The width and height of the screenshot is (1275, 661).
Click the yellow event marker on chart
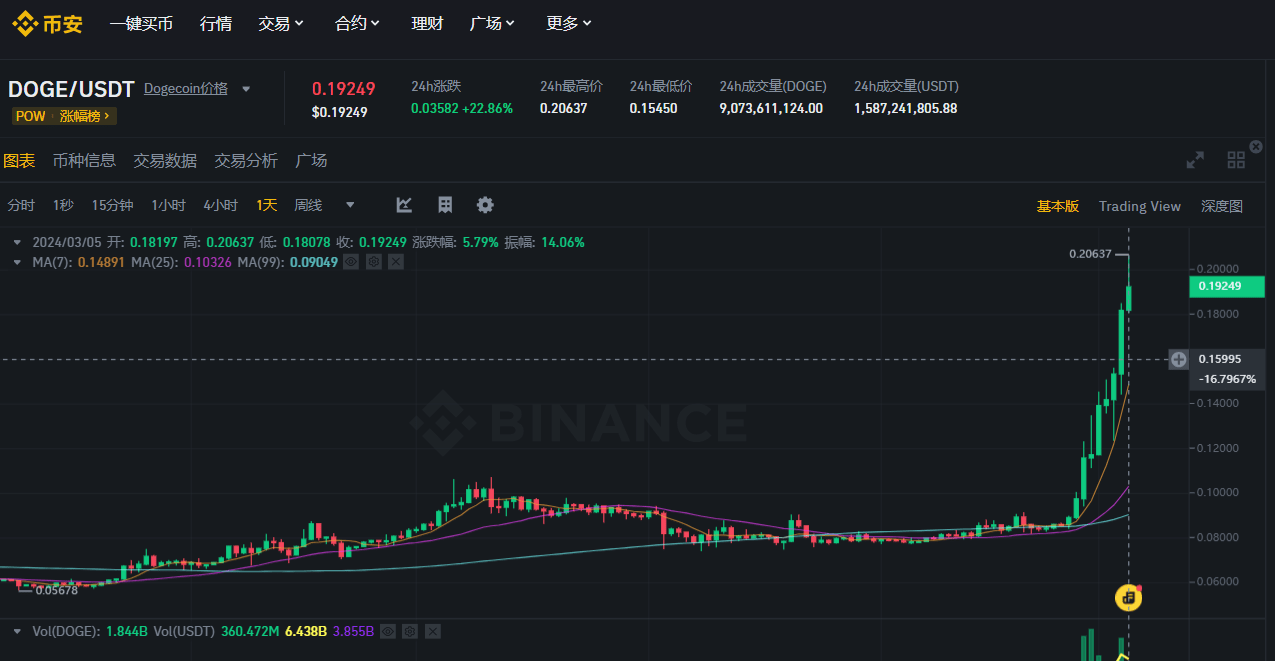point(1129,597)
